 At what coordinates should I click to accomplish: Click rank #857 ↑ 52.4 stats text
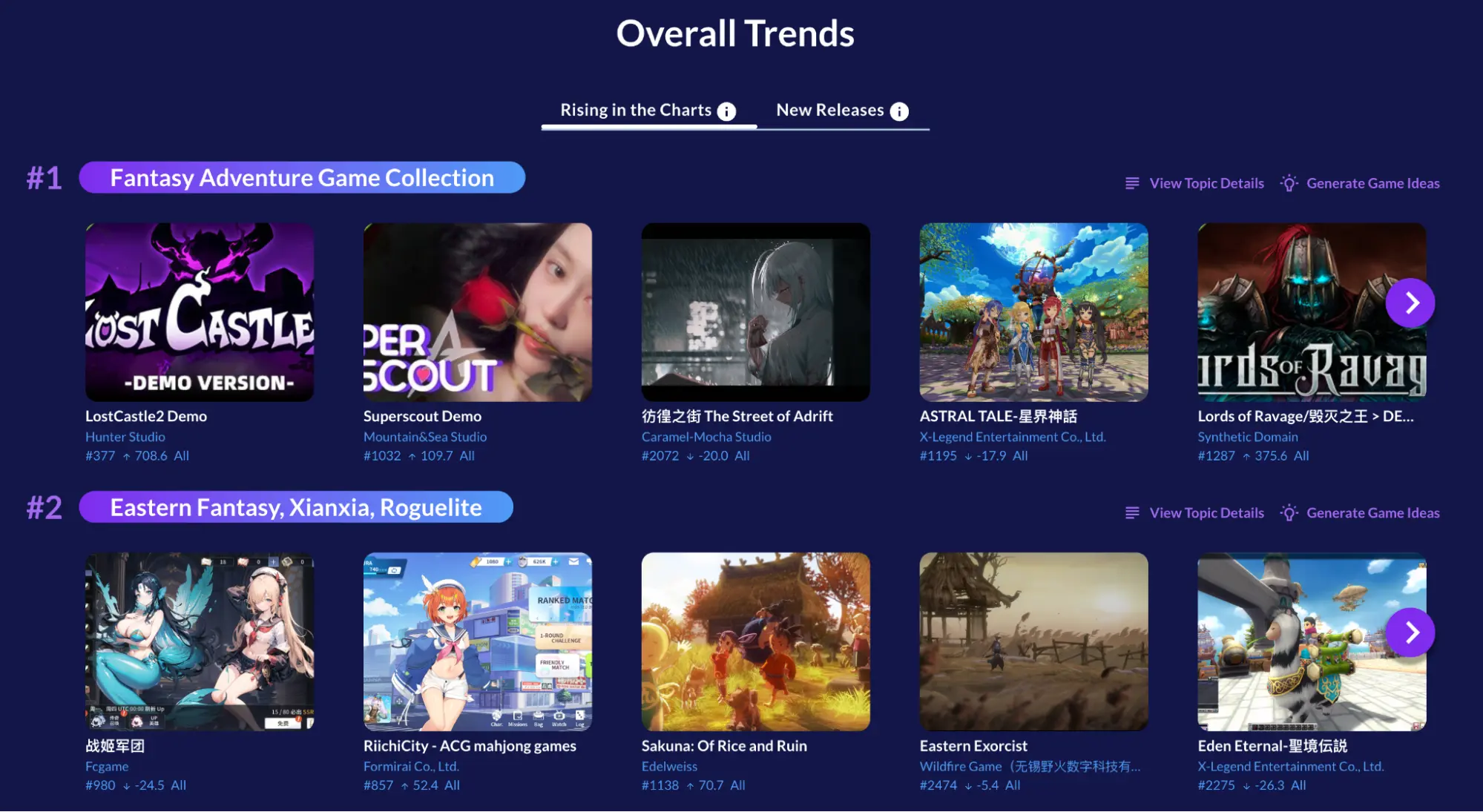pyautogui.click(x=412, y=785)
